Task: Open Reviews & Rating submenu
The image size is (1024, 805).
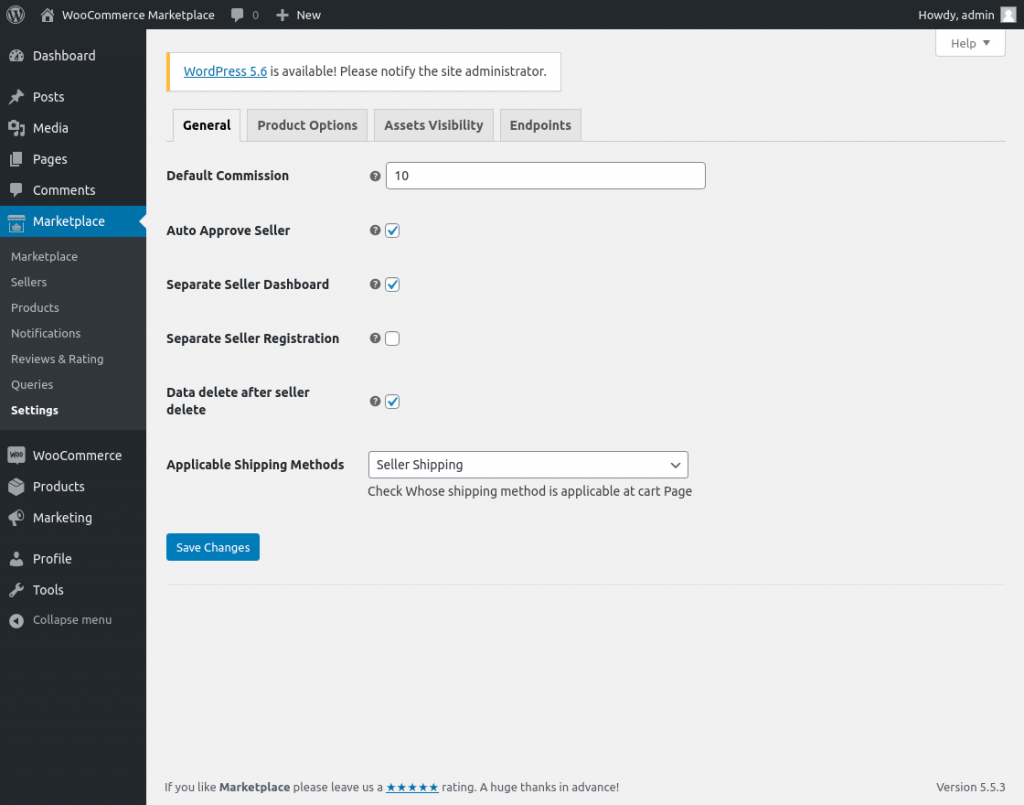Action: click(x=57, y=359)
